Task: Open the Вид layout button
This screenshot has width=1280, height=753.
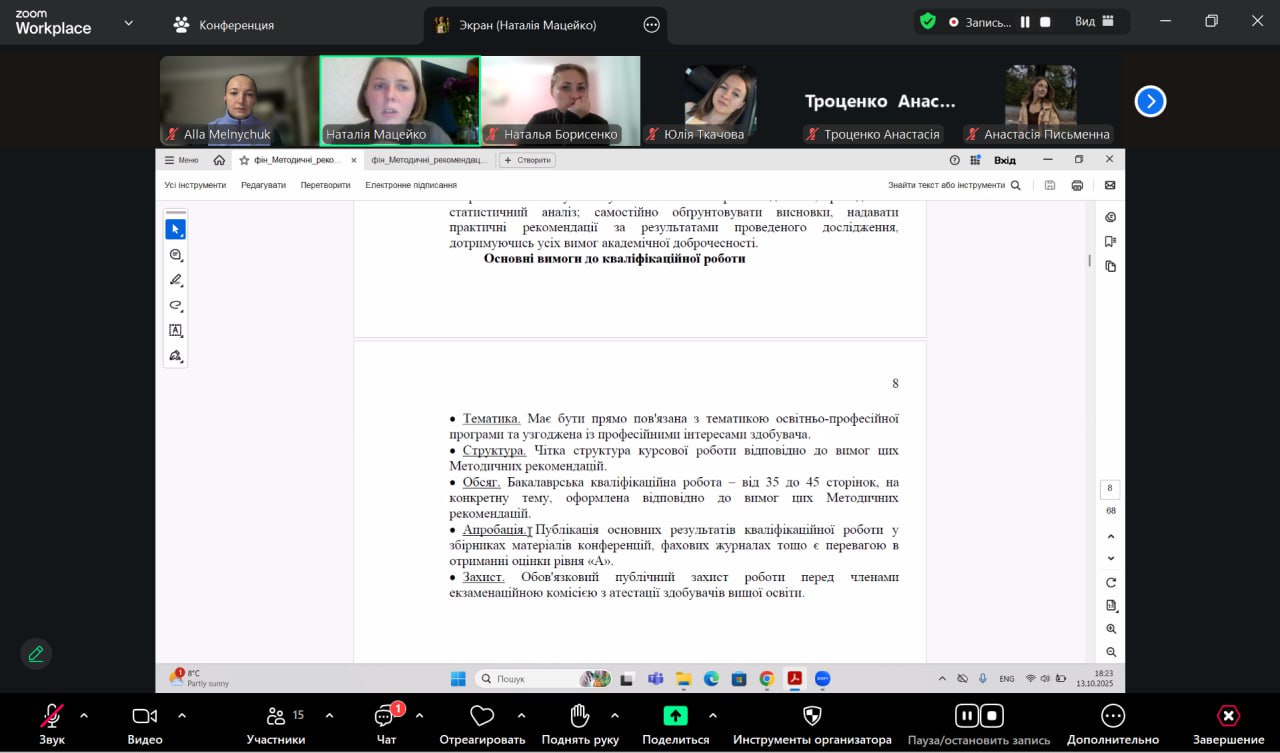Action: coord(1094,22)
